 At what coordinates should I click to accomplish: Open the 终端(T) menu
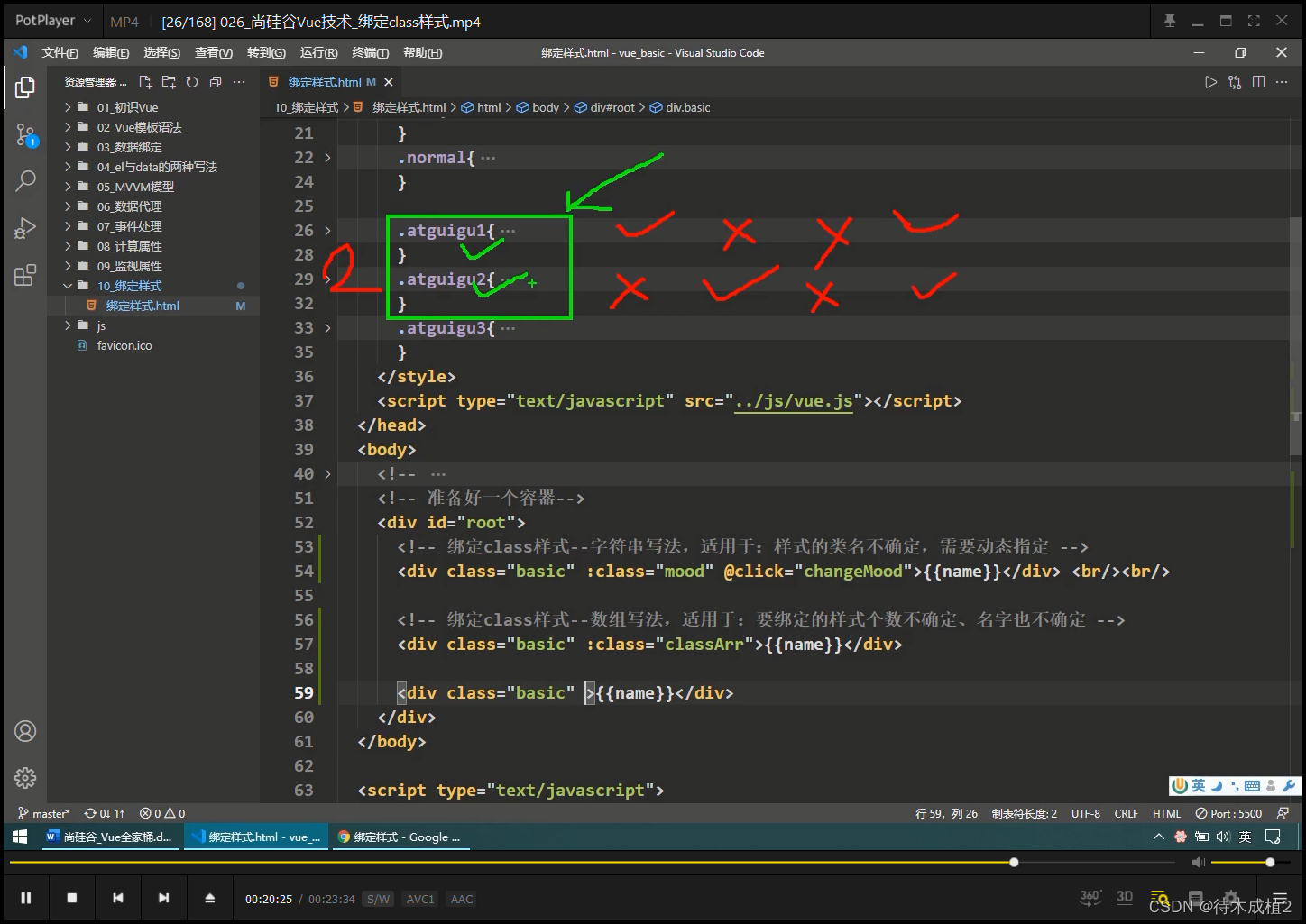coord(370,53)
